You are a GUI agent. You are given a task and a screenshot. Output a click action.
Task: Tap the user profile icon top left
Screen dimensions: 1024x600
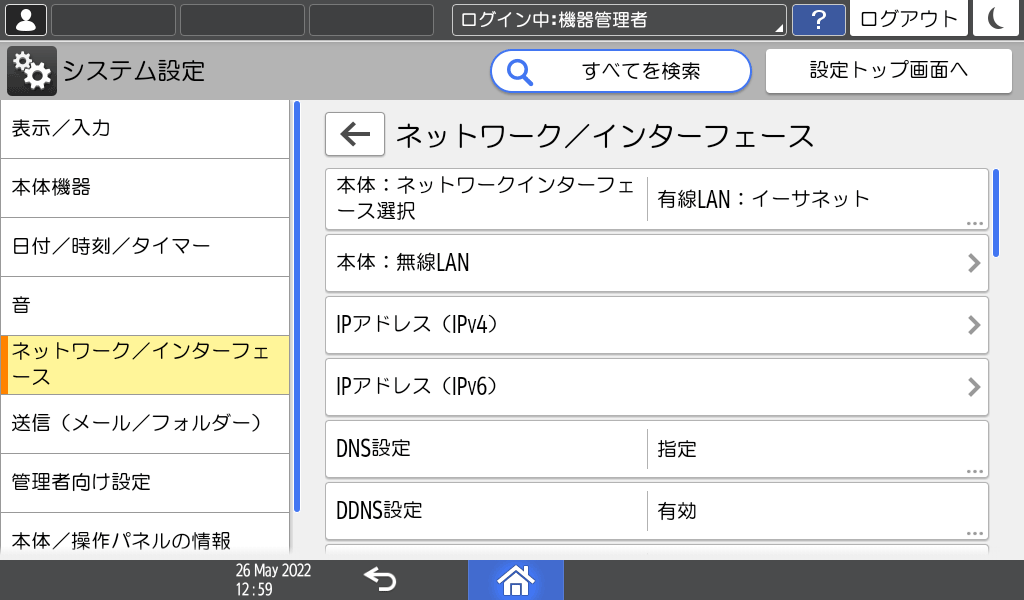coord(25,19)
